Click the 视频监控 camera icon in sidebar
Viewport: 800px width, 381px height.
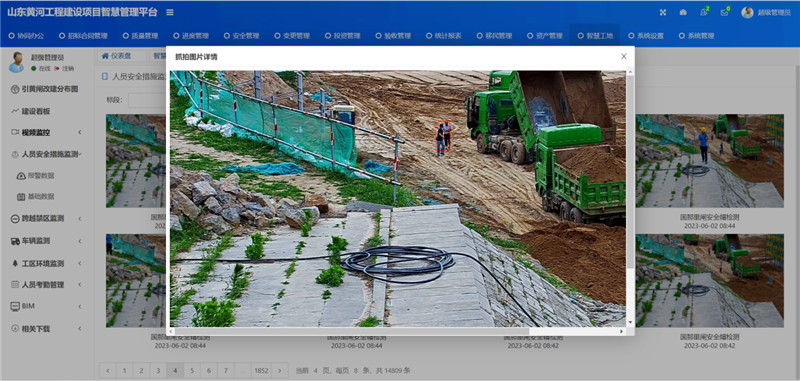[x=15, y=132]
